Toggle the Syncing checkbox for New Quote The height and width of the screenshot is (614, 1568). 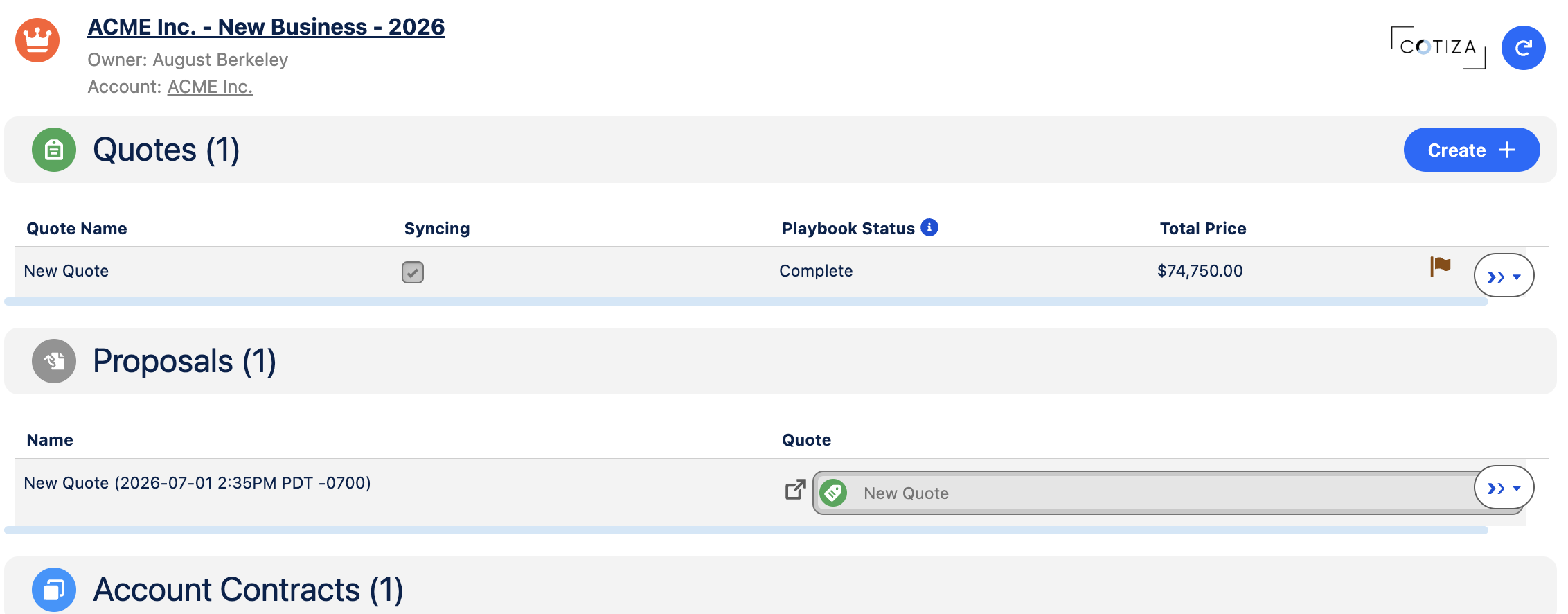(x=413, y=272)
